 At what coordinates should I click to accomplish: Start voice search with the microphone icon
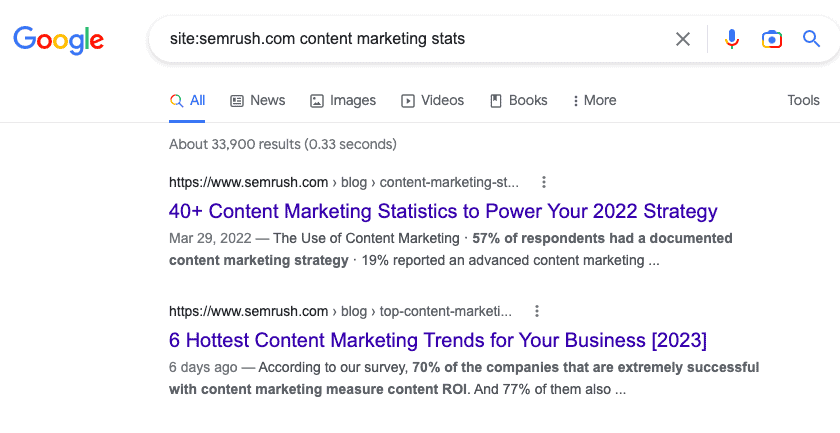(732, 39)
